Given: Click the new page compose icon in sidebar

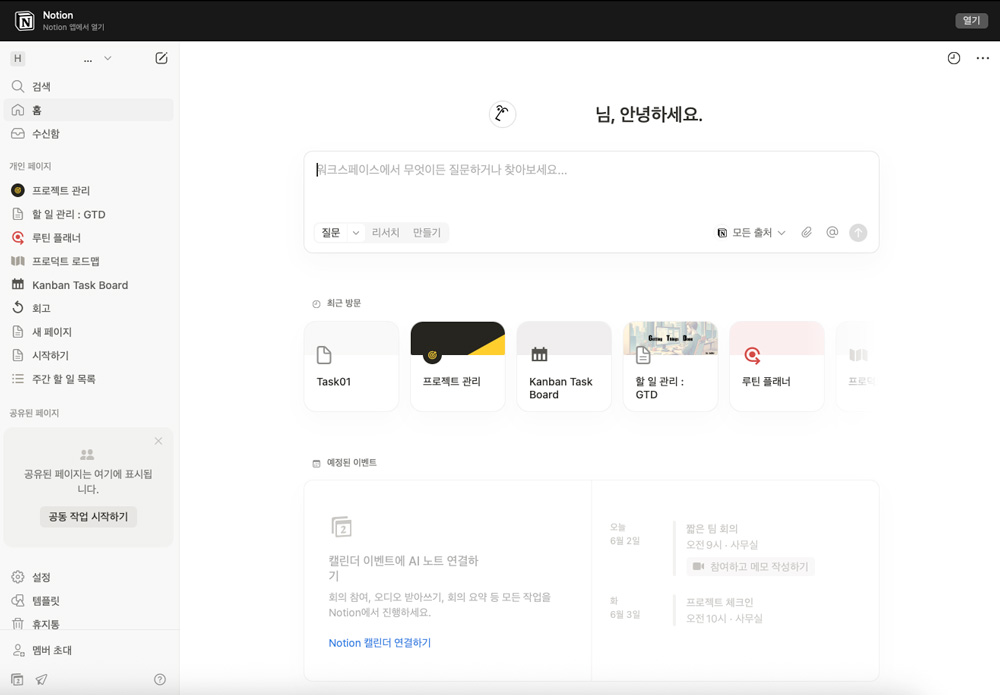Looking at the screenshot, I should 161,58.
